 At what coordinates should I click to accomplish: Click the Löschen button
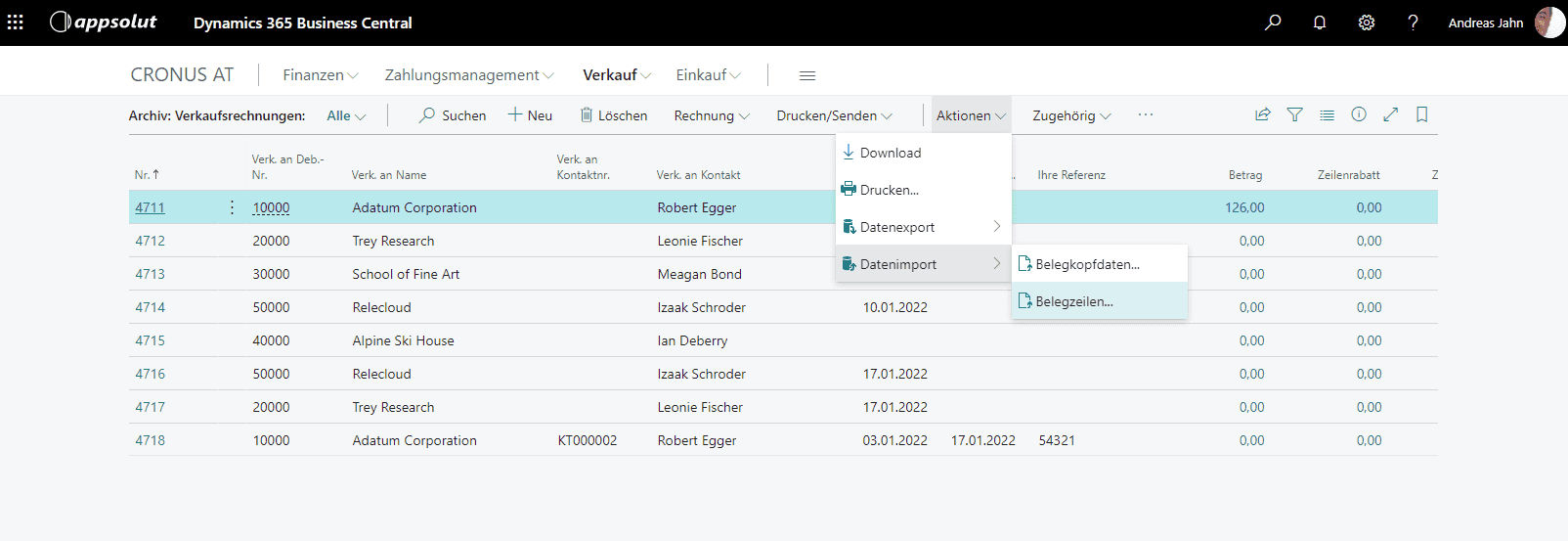coord(614,115)
